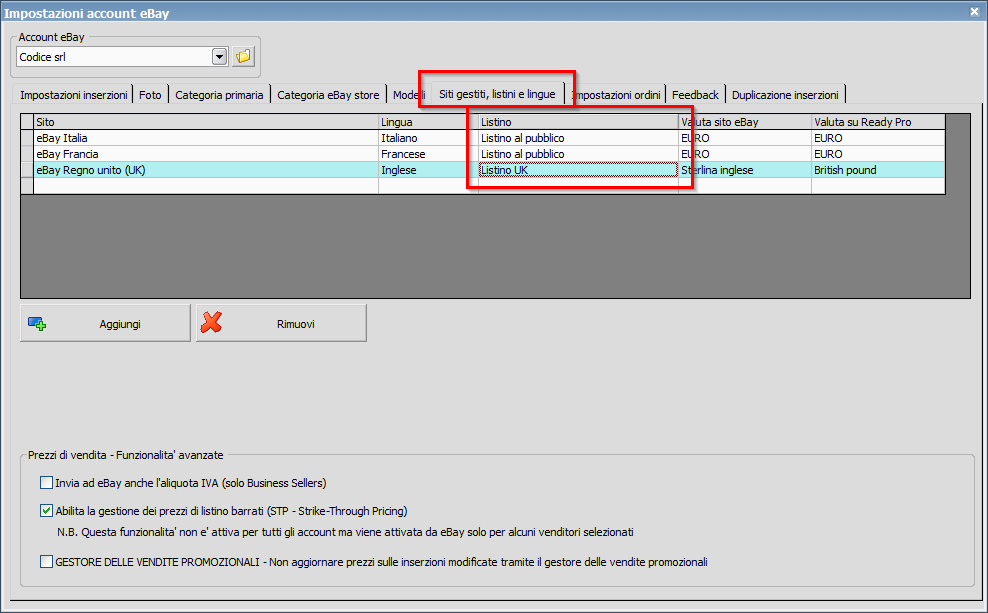Tick GESTORE DELLE VENDITE PROMOZIONALI checkbox
This screenshot has height=613, width=988.
(x=46, y=561)
